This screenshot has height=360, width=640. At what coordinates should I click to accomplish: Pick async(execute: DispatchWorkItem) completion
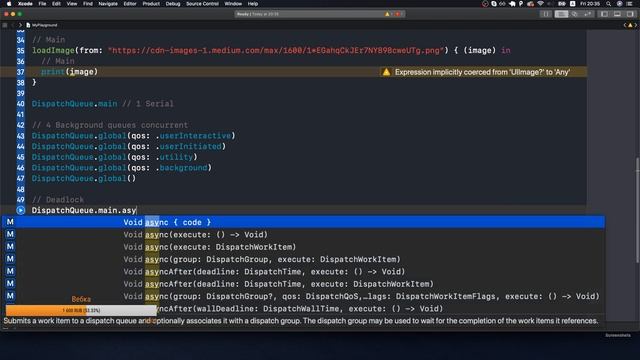303,247
